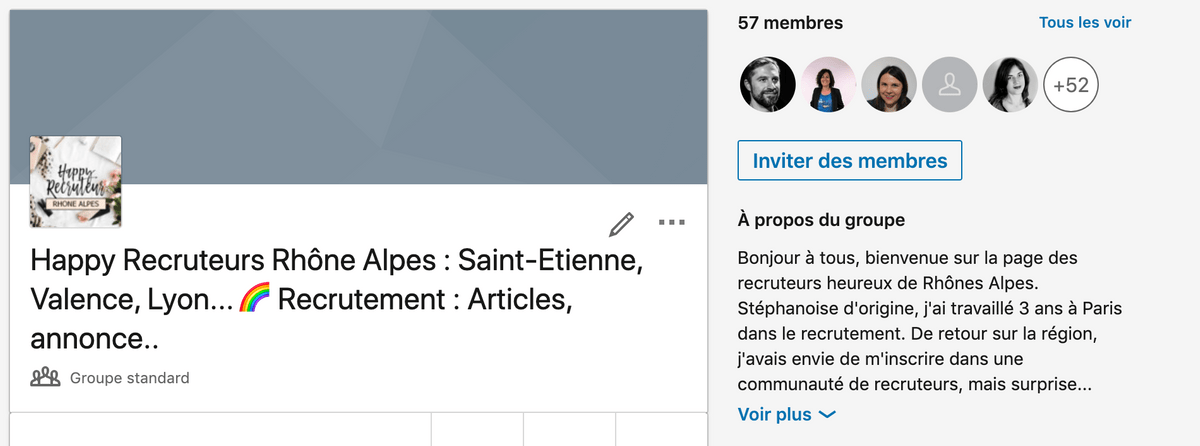Open the first member avatar

point(768,85)
